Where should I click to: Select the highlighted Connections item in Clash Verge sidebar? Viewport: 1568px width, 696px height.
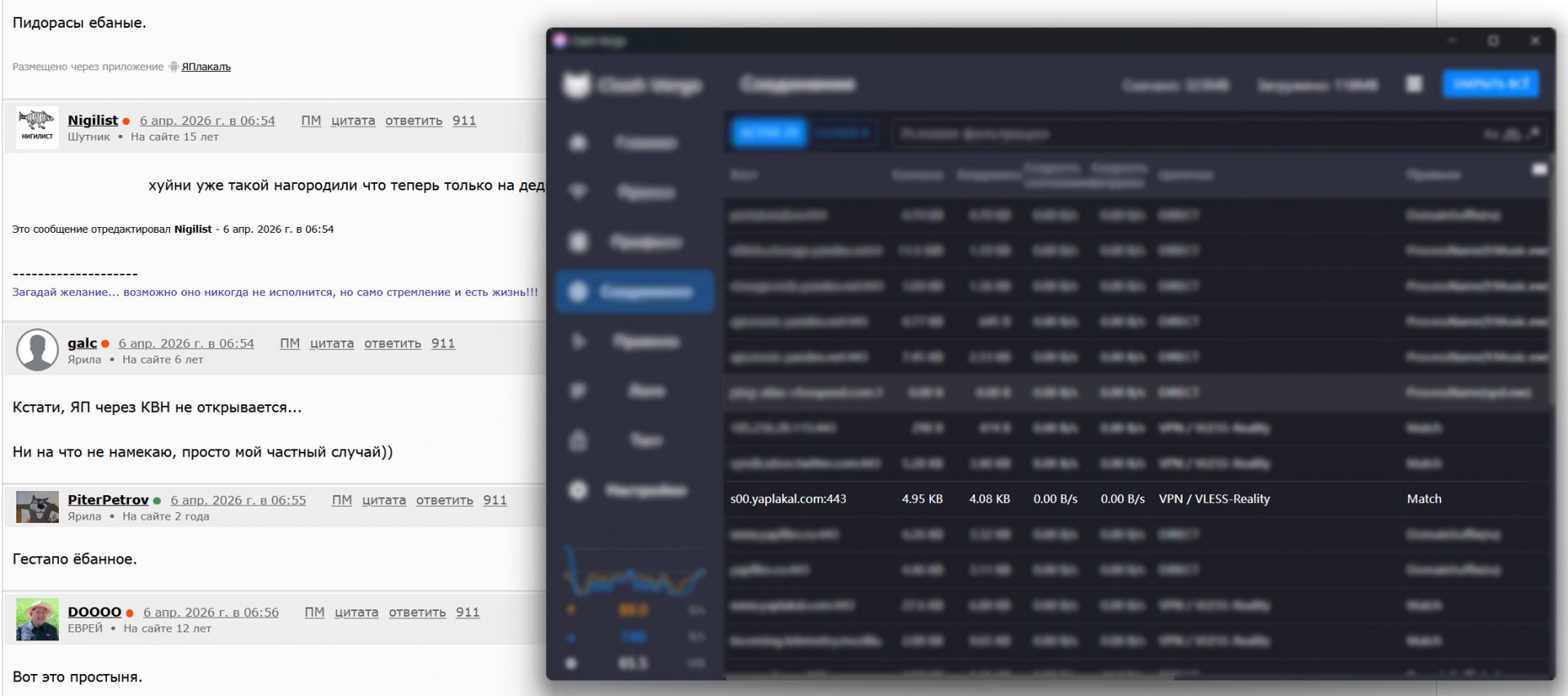tap(635, 292)
